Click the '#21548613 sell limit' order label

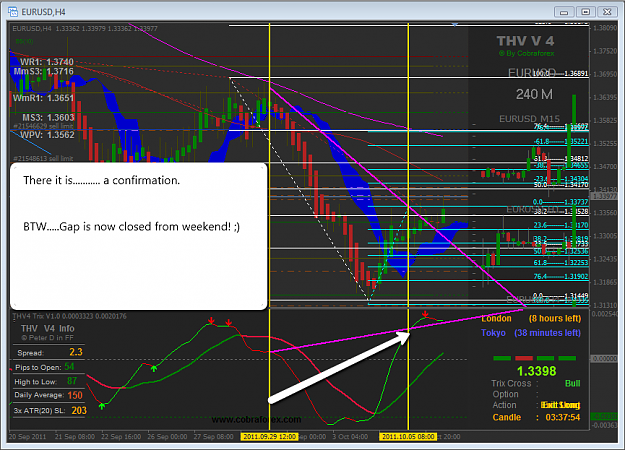(43, 158)
